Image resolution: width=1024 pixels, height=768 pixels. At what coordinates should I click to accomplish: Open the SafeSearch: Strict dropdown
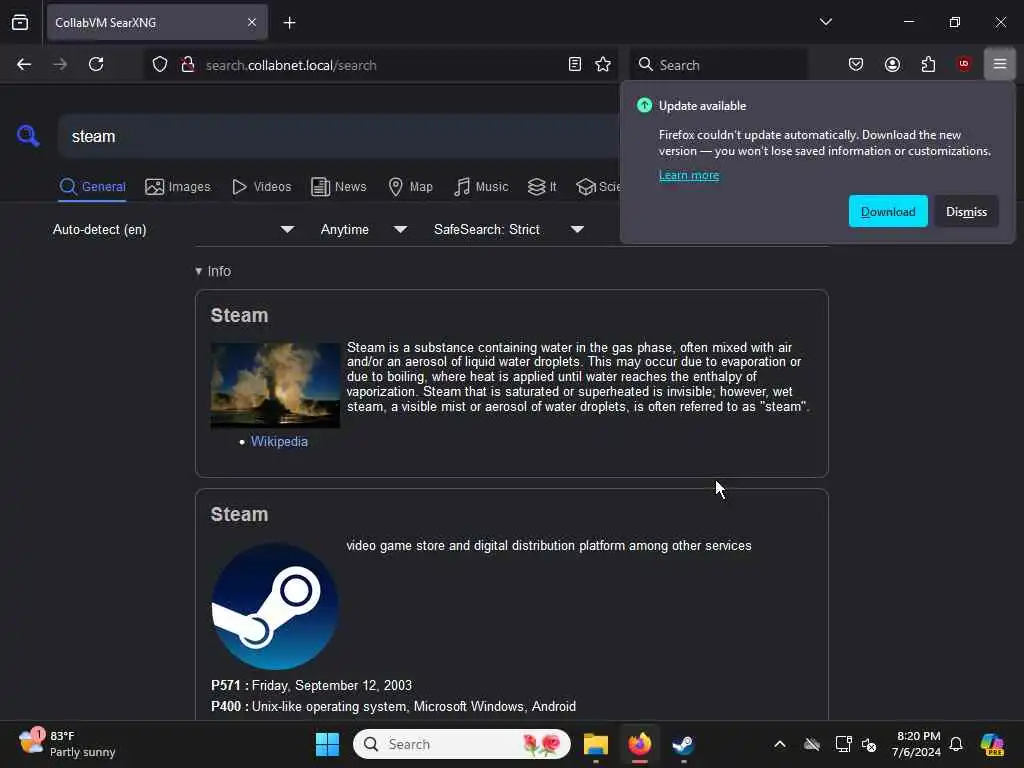(509, 229)
